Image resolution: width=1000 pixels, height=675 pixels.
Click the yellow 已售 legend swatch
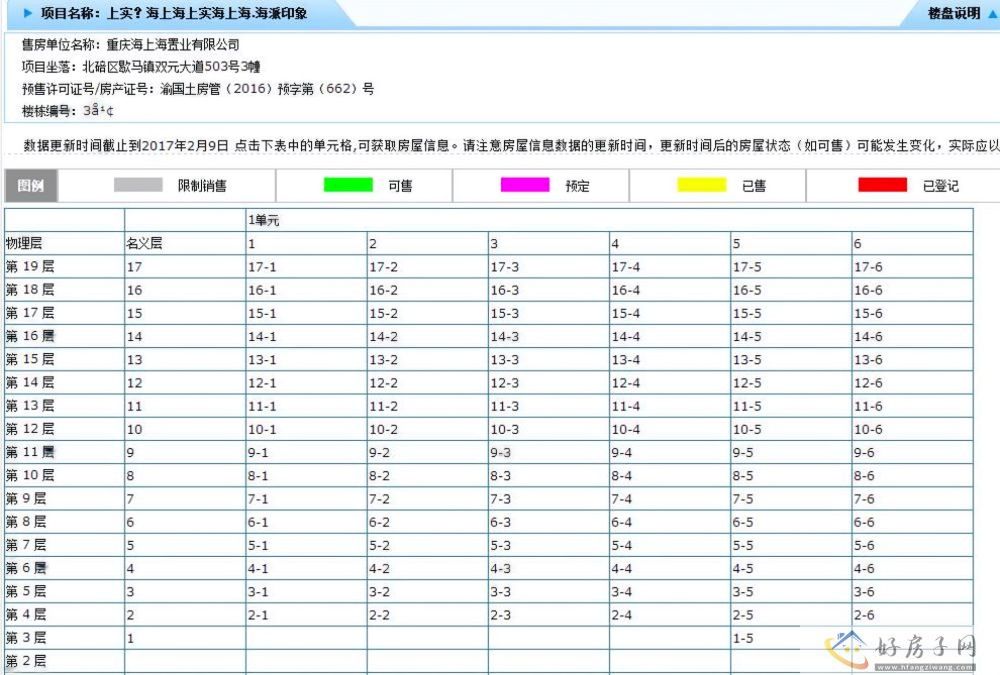pos(702,186)
